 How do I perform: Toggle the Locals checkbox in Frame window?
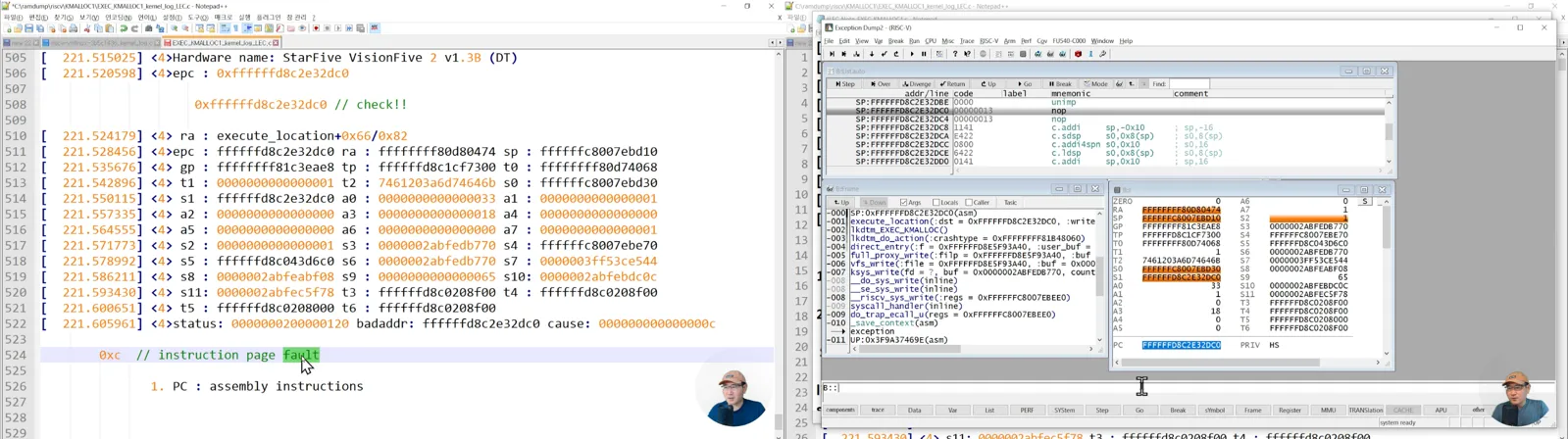click(x=936, y=203)
